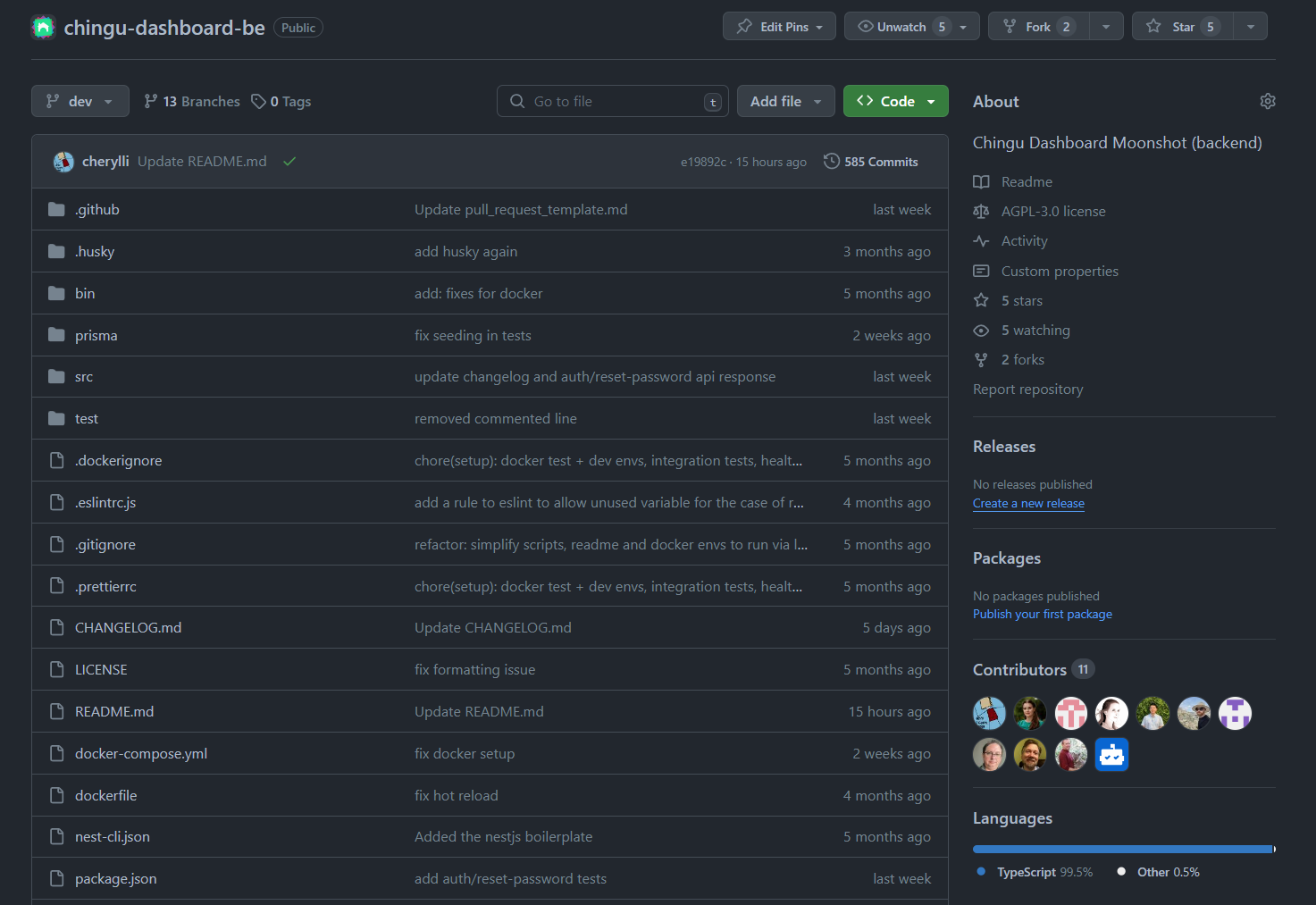Click cherylli's avatar in the commit bar
Screen dimensions: 1316x905
63,162
